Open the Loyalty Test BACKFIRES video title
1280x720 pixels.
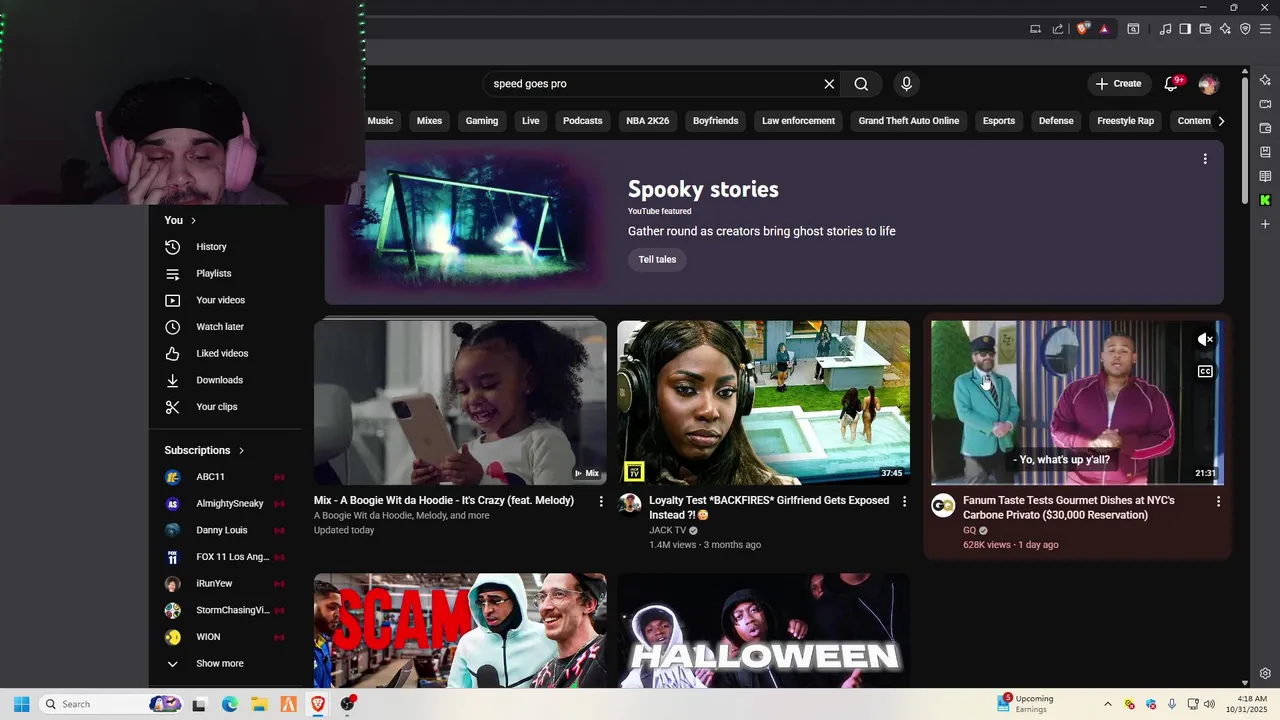pos(769,507)
